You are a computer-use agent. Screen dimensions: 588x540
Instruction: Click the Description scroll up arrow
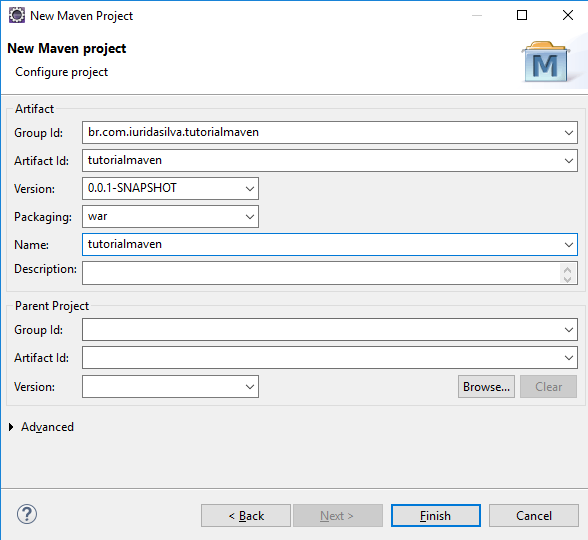tap(567, 269)
